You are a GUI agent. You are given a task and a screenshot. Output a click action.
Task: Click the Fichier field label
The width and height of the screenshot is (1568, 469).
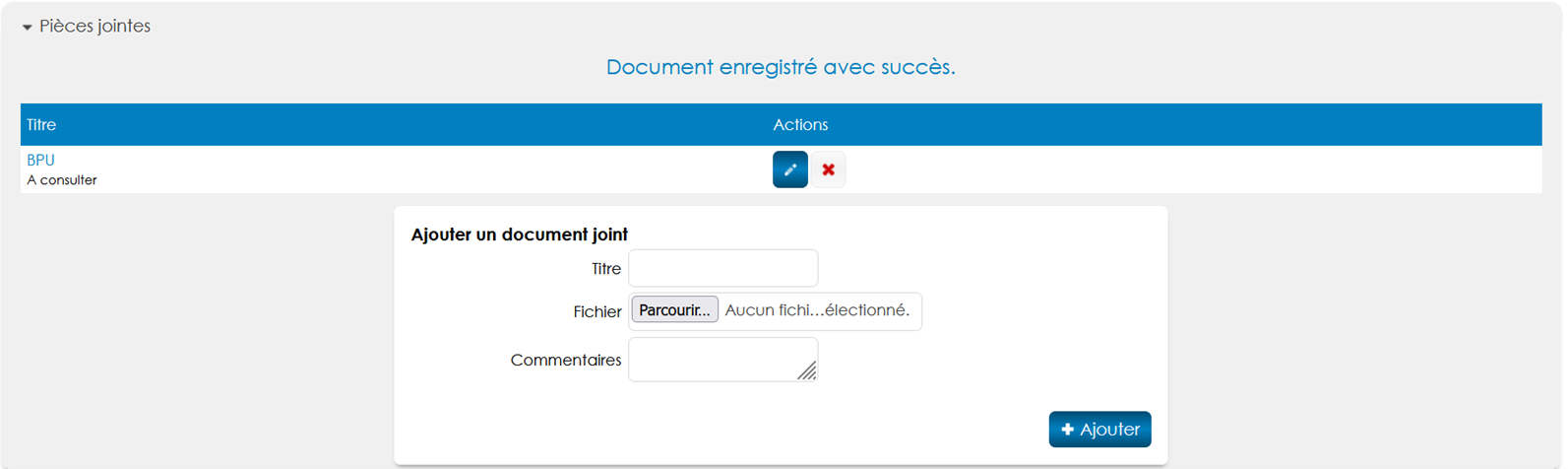[596, 311]
